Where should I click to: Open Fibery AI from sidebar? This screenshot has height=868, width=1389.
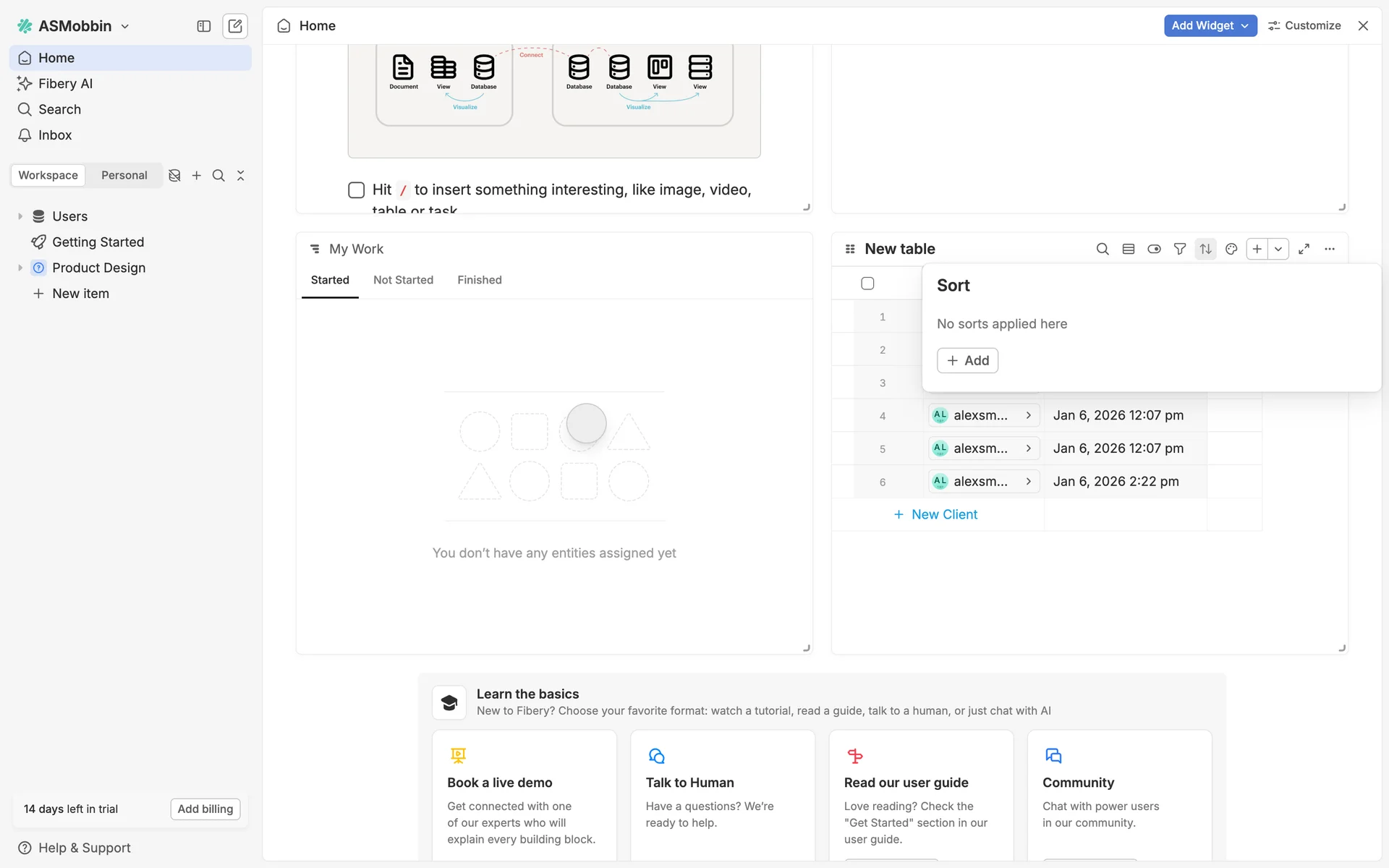click(x=65, y=83)
